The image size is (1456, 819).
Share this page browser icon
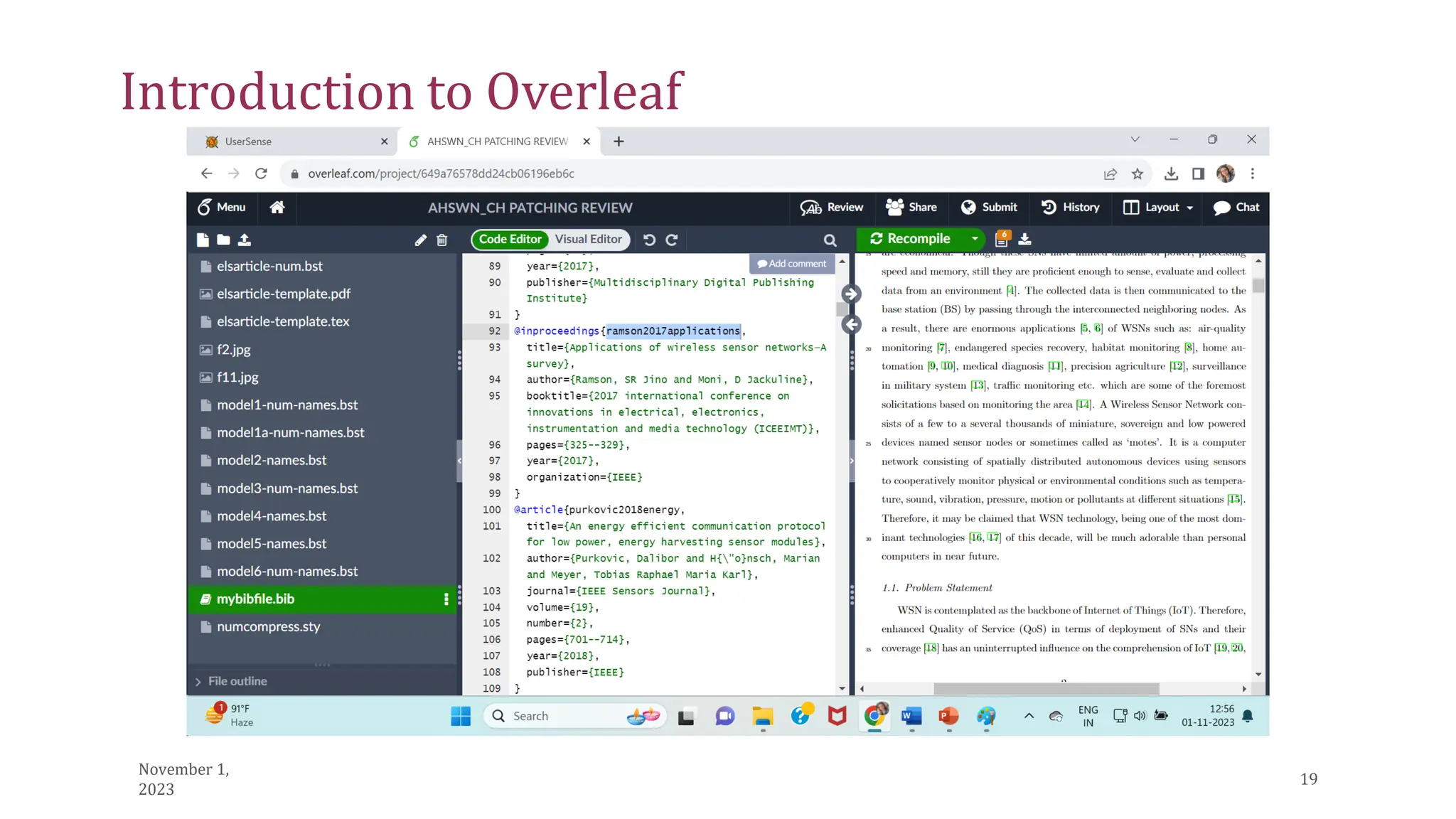(1110, 173)
